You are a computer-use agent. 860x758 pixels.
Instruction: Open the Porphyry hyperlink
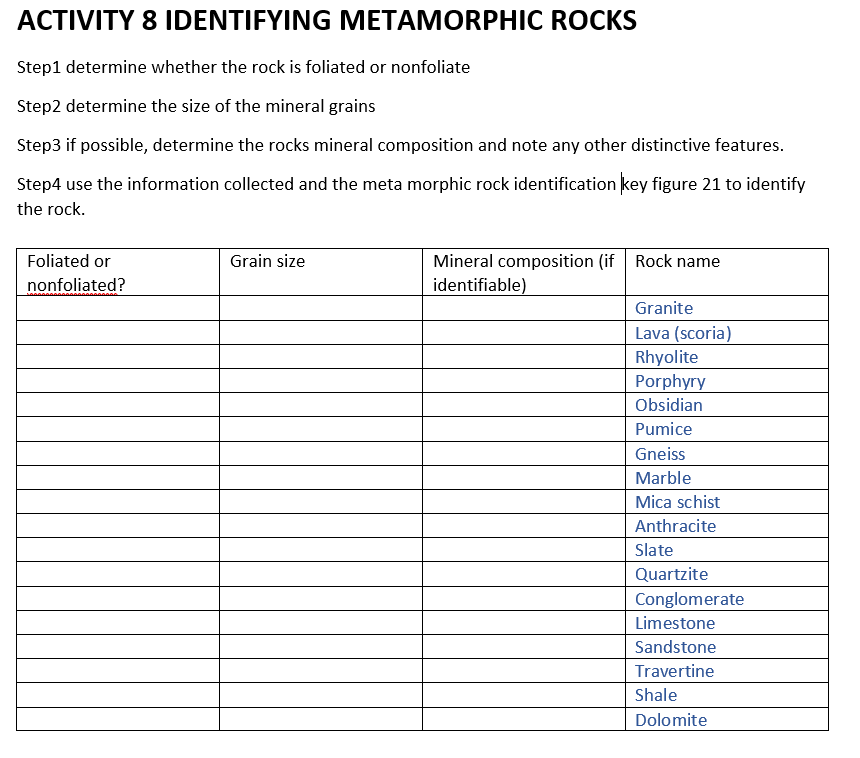click(669, 381)
